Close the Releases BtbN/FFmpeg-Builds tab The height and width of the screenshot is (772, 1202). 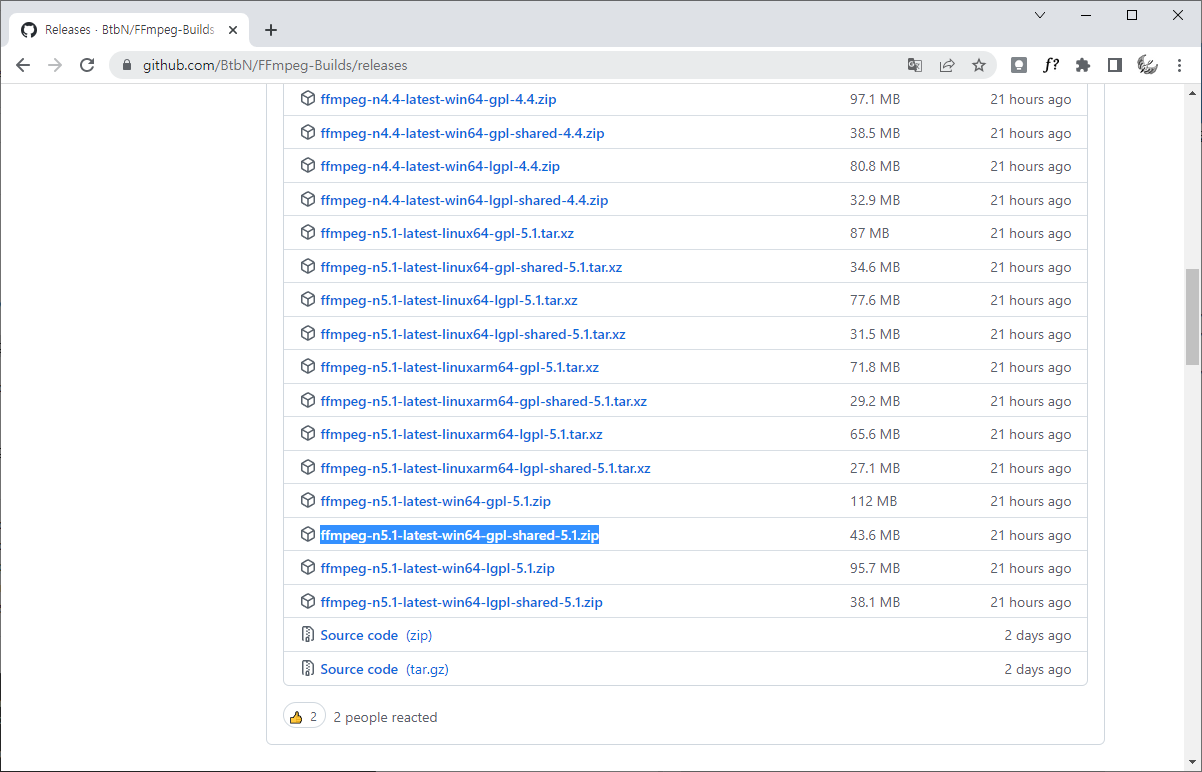pyautogui.click(x=232, y=30)
